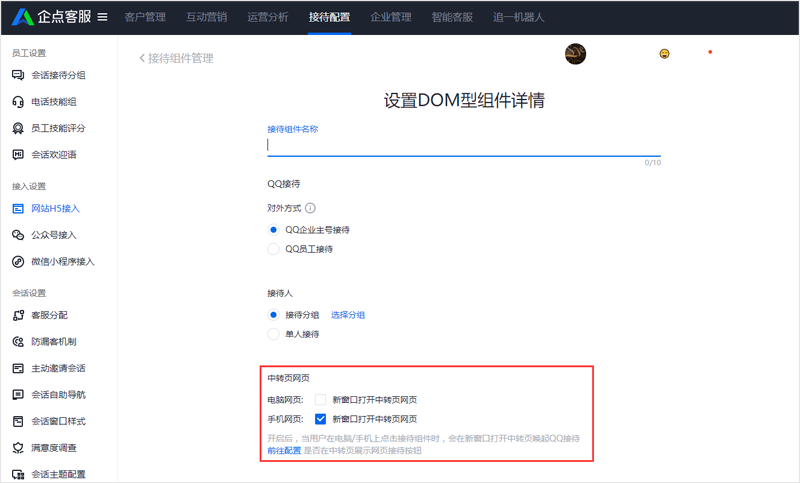Image resolution: width=800 pixels, height=483 pixels.
Task: Click the 会话自助导航 chat icon
Action: pos(18,395)
